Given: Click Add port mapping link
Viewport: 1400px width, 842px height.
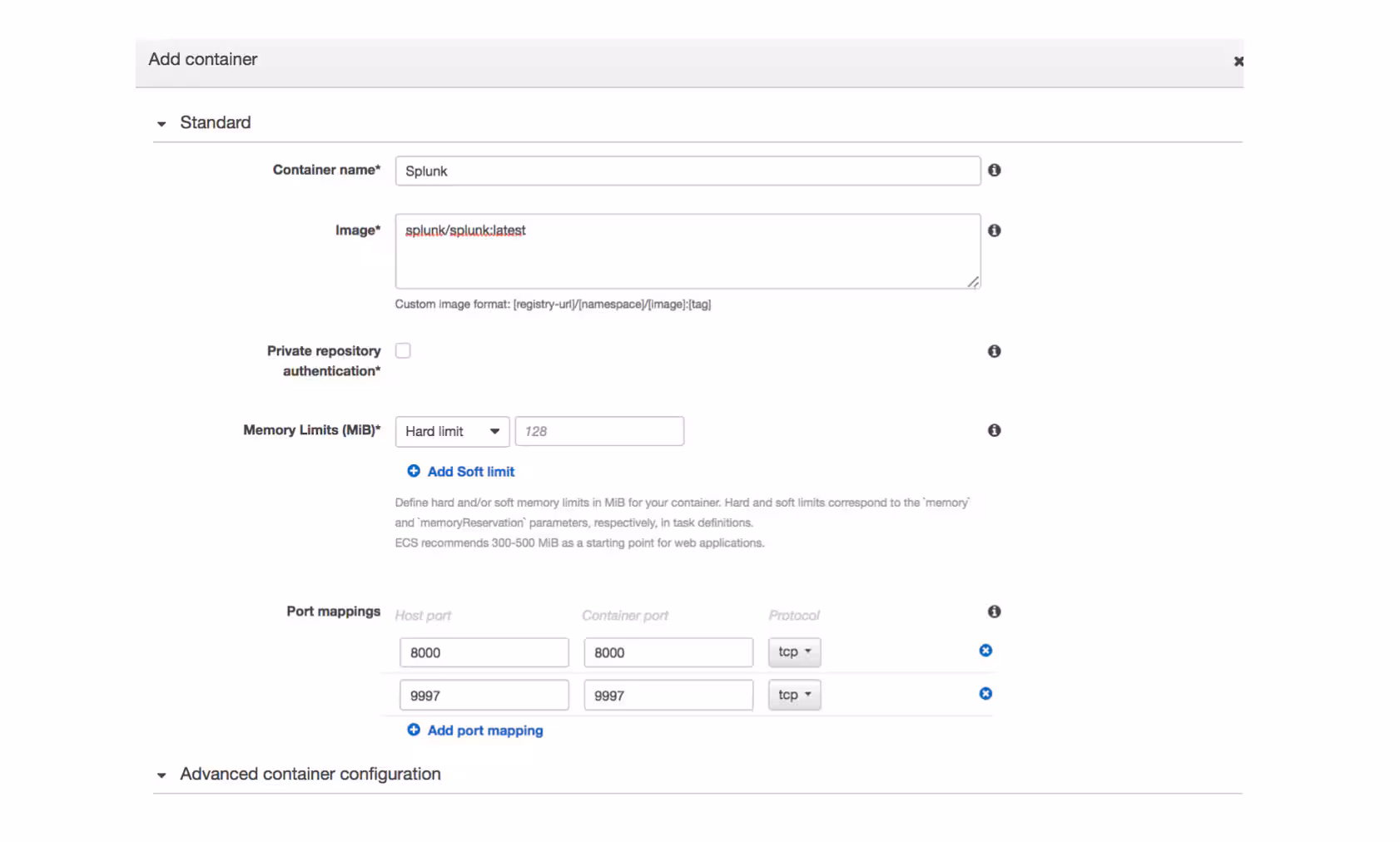Looking at the screenshot, I should (x=484, y=731).
